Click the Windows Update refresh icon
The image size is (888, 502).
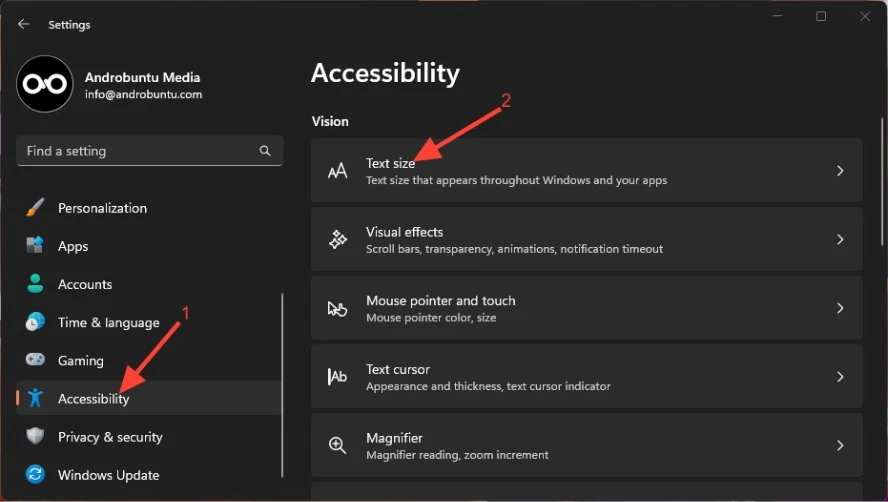[x=35, y=474]
